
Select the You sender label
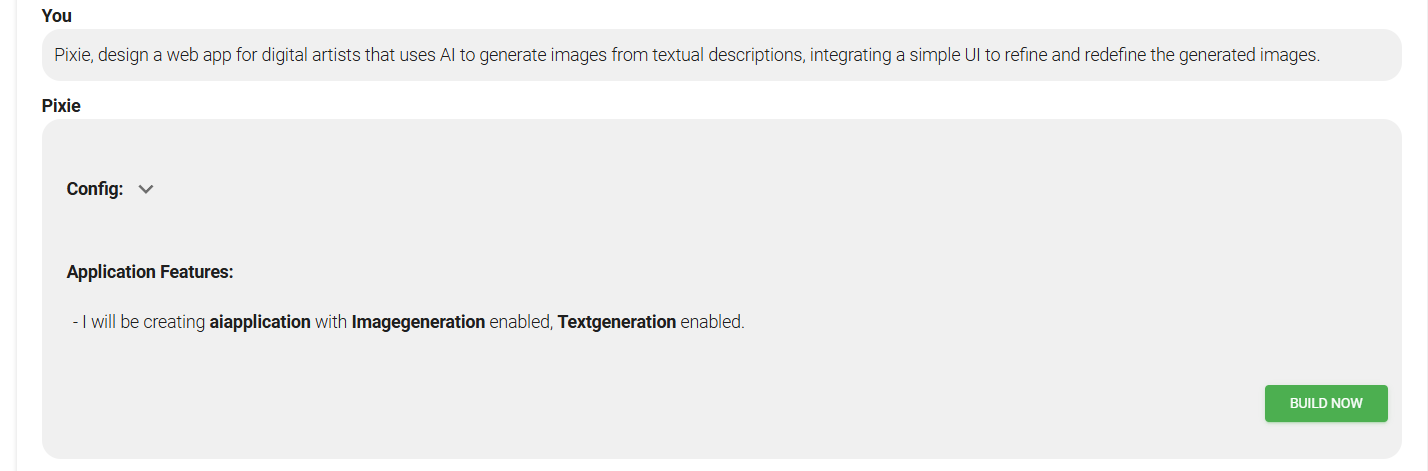point(57,16)
